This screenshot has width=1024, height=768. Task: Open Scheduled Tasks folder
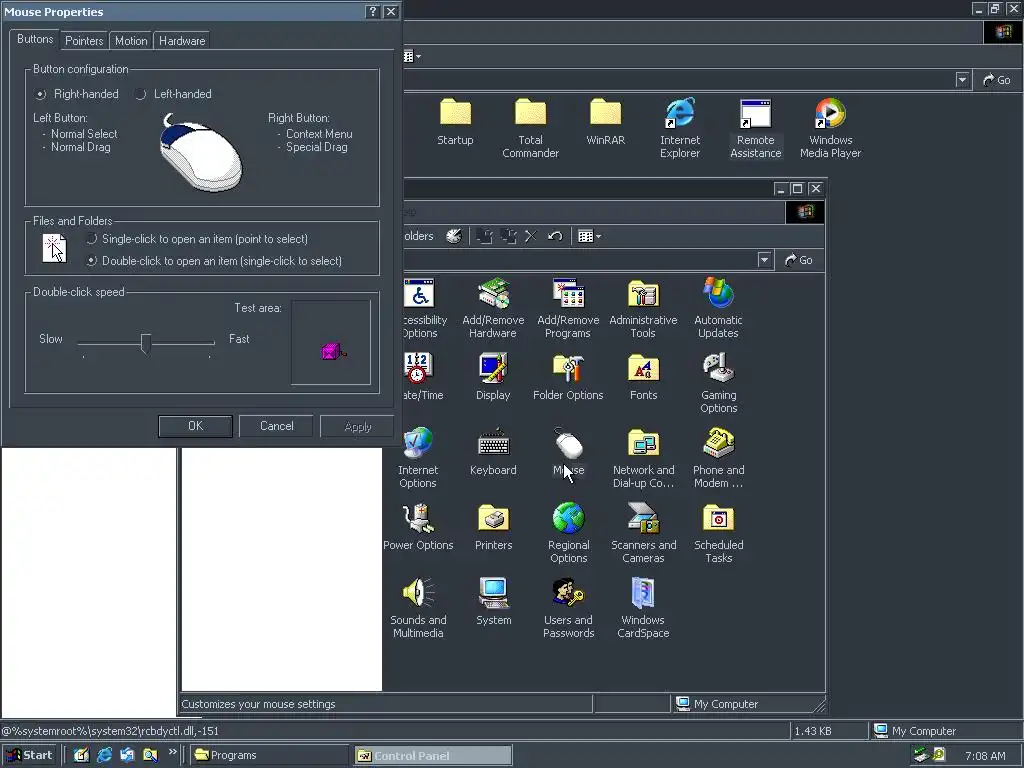click(718, 533)
